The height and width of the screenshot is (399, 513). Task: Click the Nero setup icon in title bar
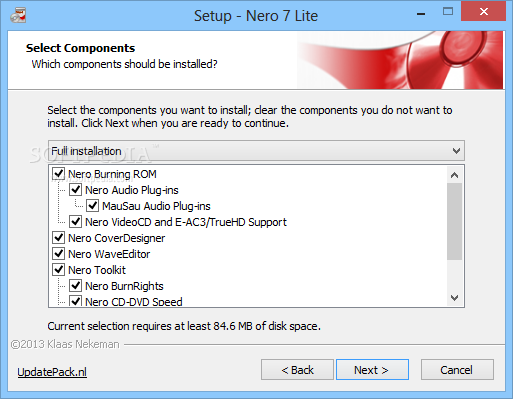18,15
